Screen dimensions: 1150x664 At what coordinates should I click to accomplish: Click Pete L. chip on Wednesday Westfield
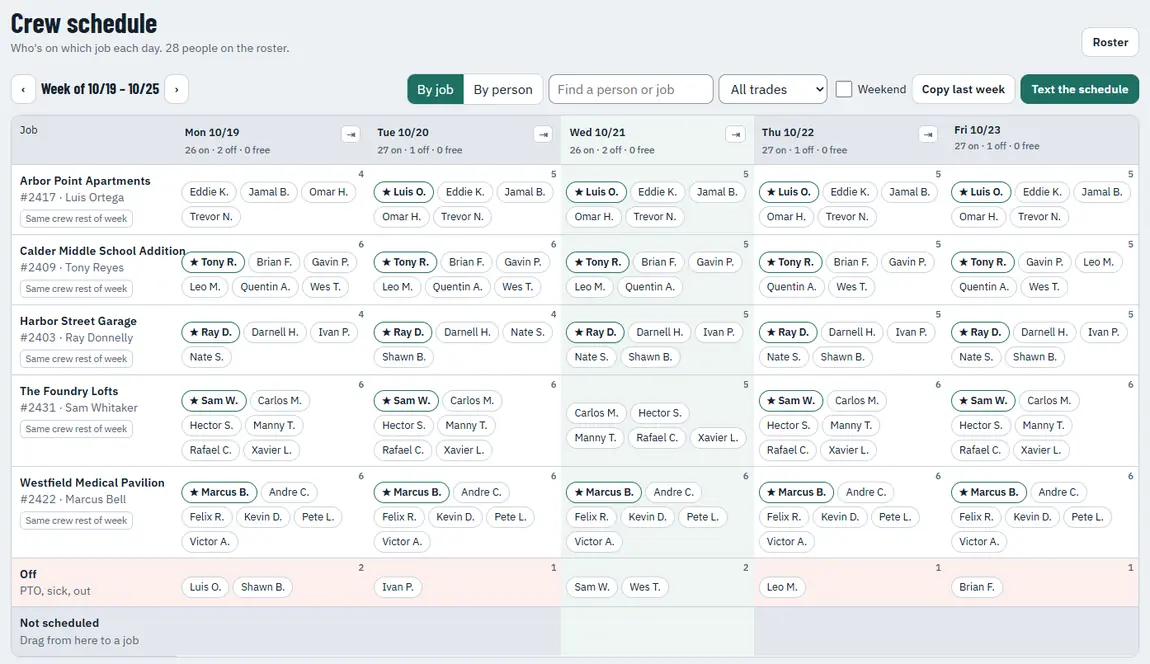[x=703, y=517]
